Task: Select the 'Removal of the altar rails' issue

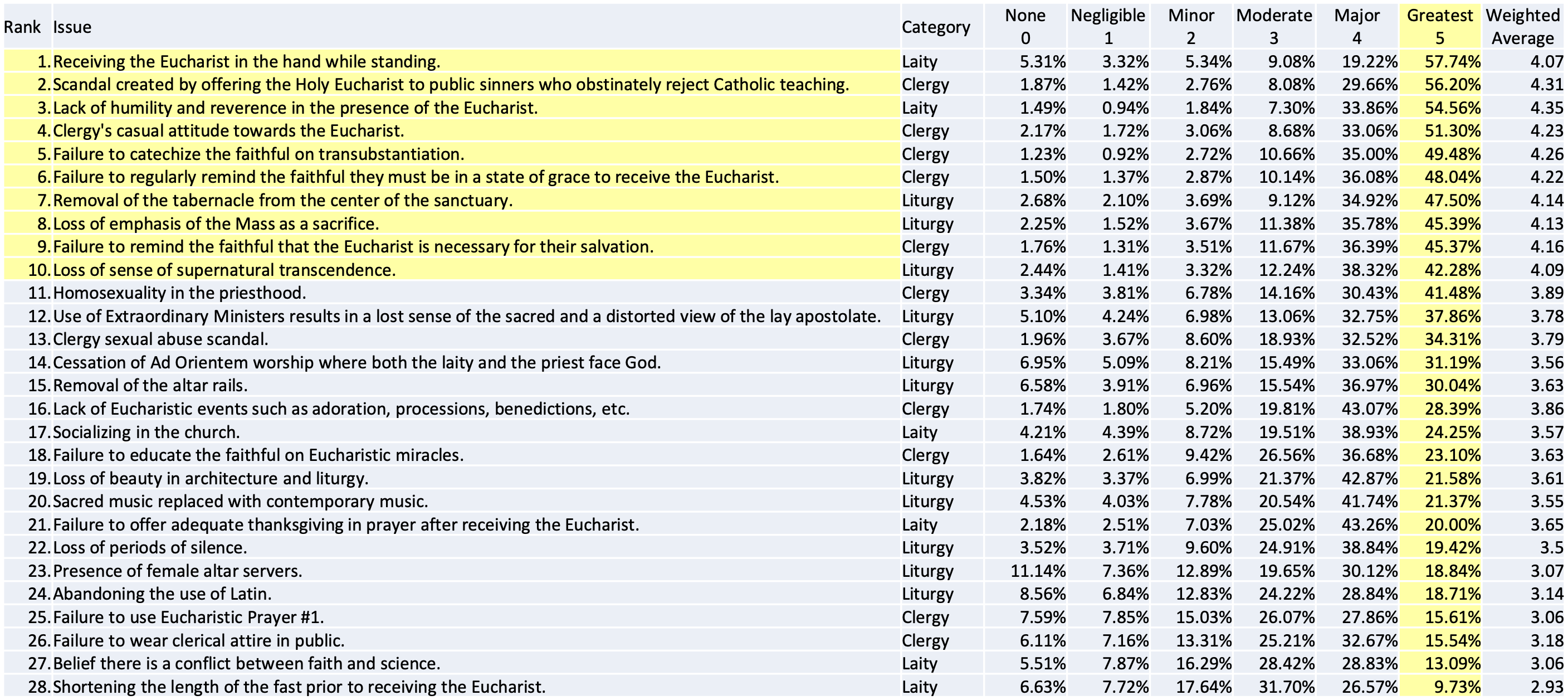Action: (150, 386)
